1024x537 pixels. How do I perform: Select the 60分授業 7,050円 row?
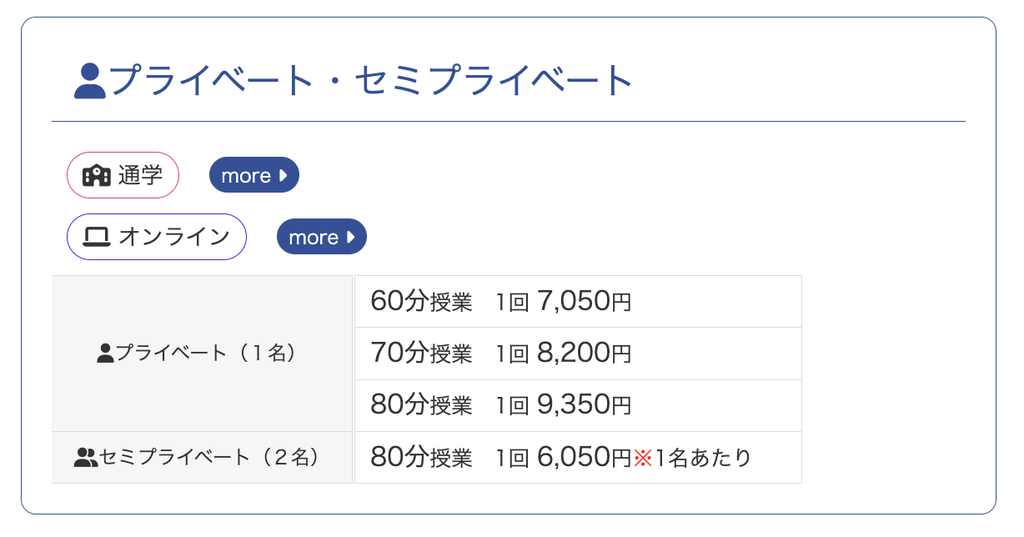tap(578, 301)
